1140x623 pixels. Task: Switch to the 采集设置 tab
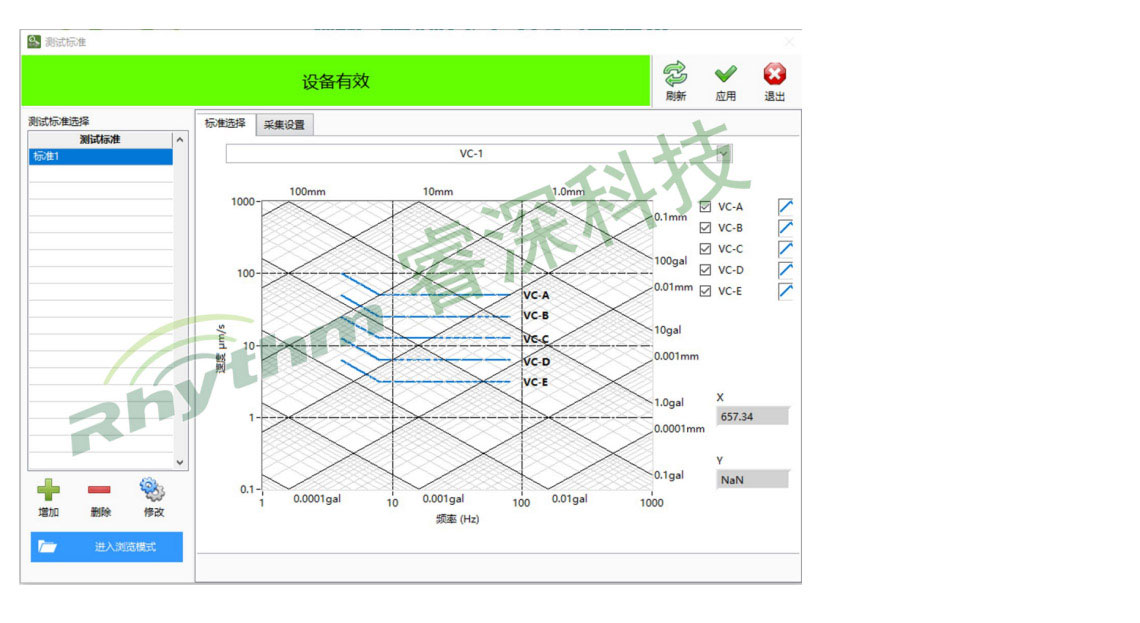[x=284, y=125]
